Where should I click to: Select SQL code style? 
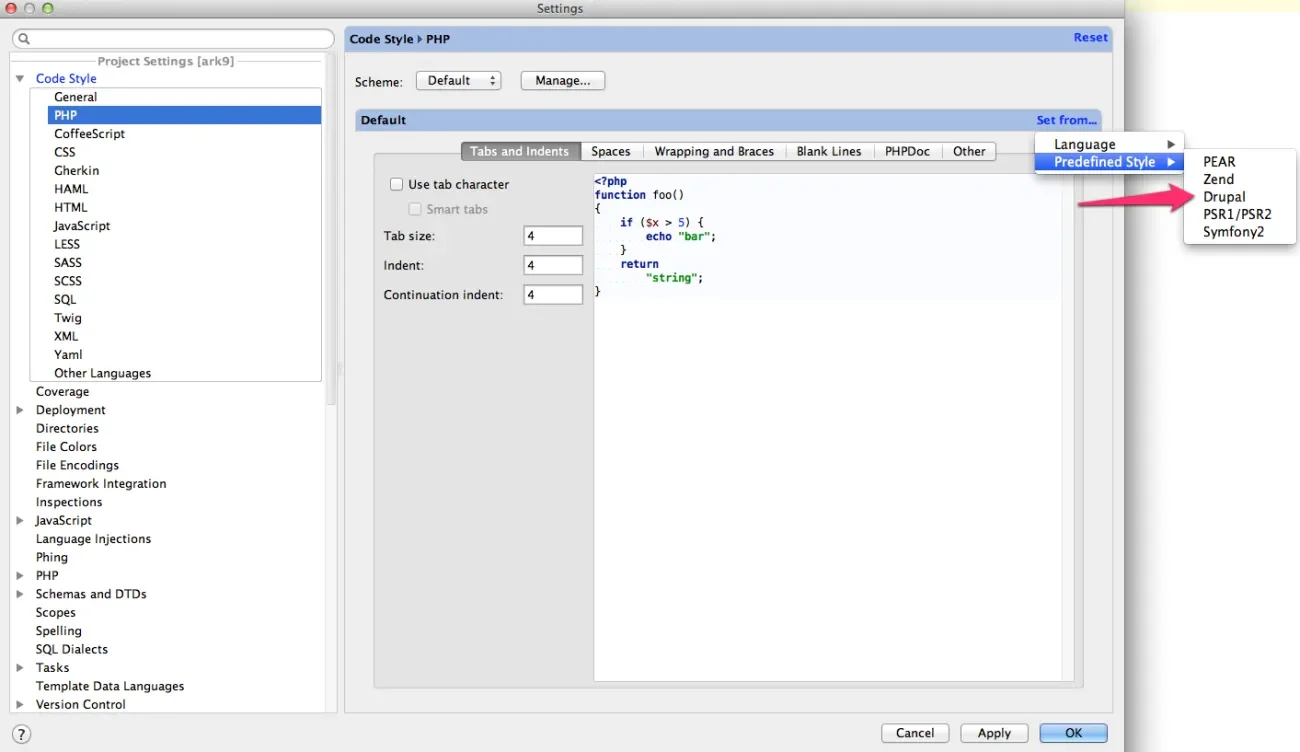coord(65,300)
